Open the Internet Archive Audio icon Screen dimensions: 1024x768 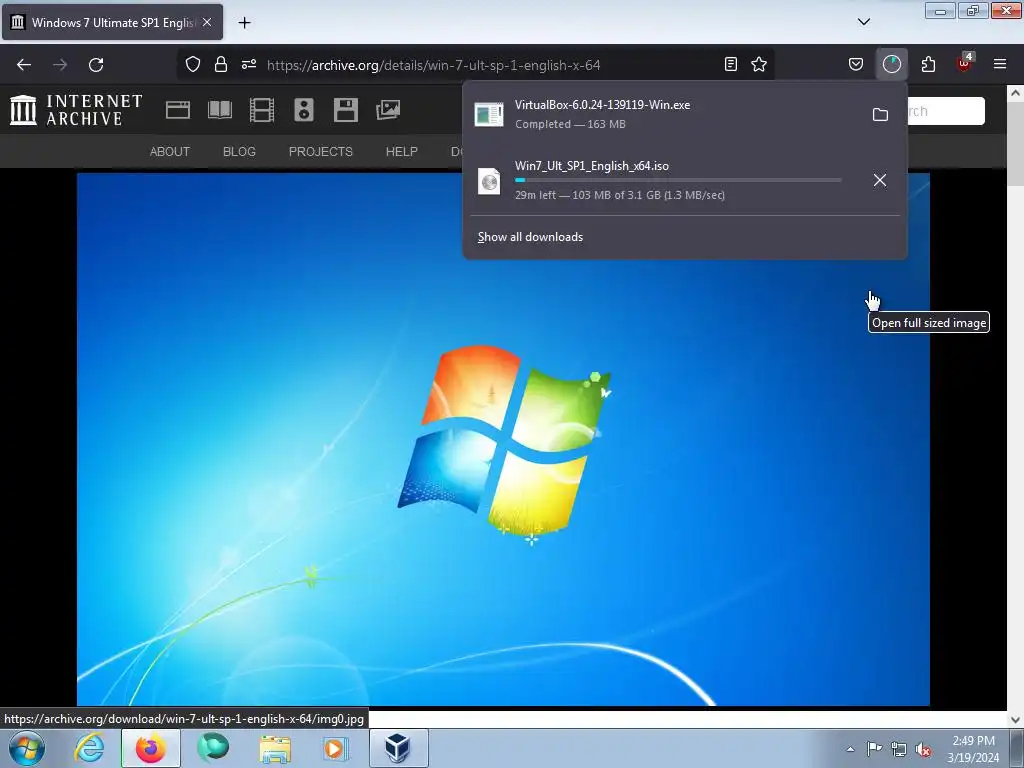tap(304, 110)
